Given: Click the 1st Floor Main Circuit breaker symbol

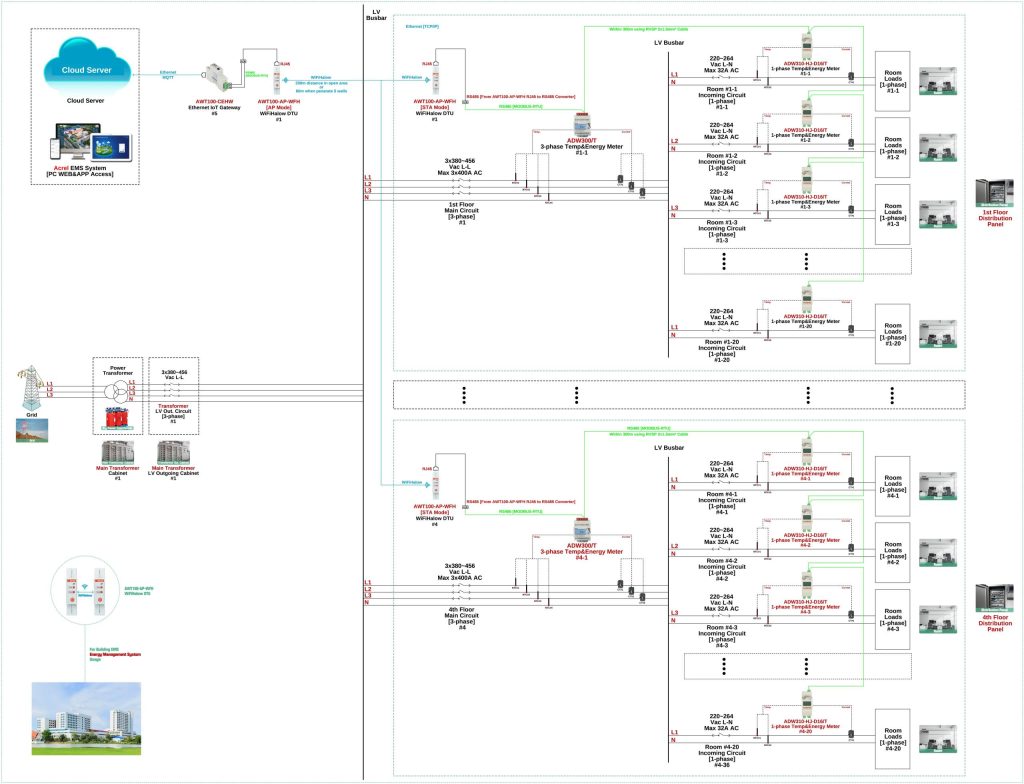Looking at the screenshot, I should (461, 187).
